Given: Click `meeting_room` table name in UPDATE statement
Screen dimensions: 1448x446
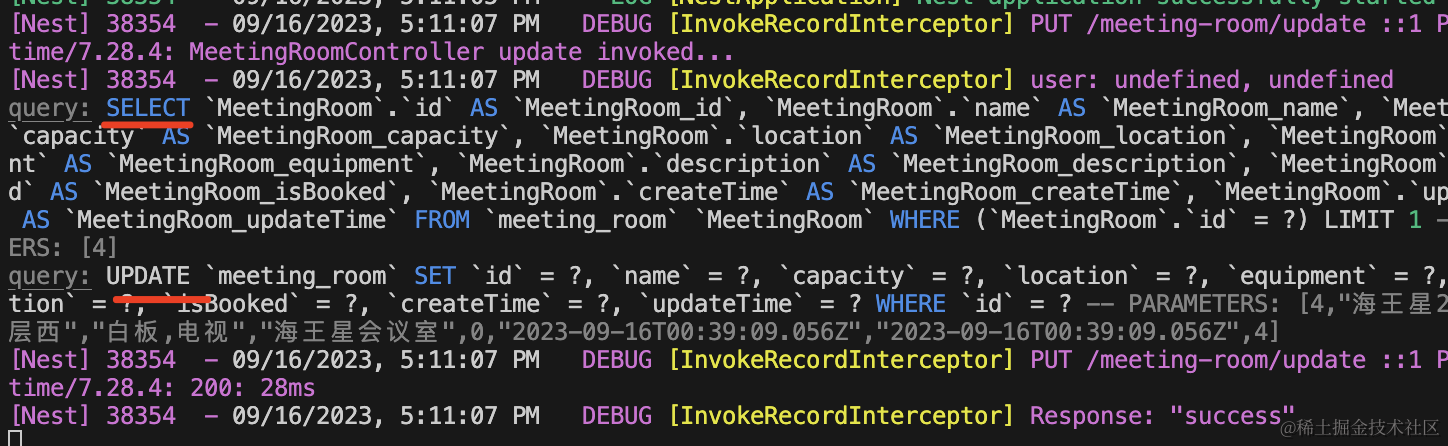Looking at the screenshot, I should 302,276.
